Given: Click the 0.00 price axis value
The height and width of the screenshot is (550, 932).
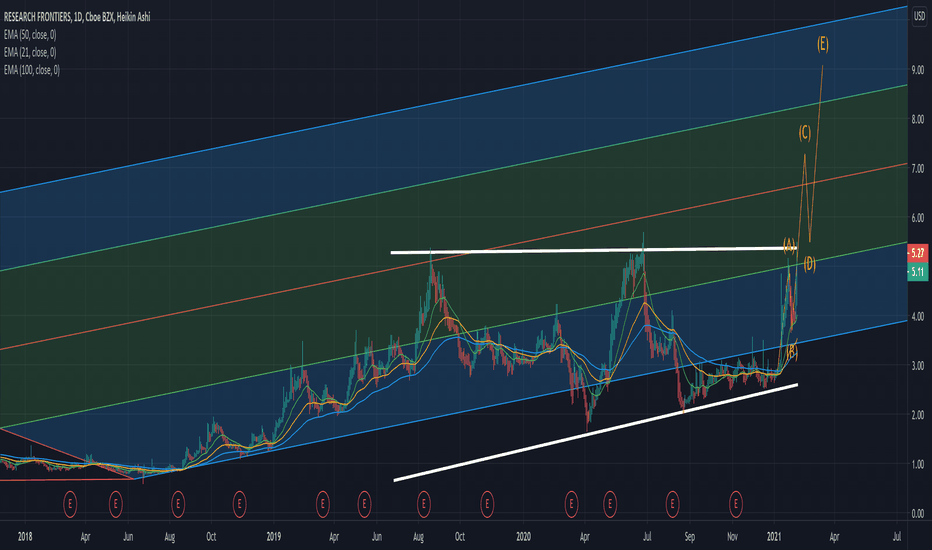Looking at the screenshot, I should 918,513.
